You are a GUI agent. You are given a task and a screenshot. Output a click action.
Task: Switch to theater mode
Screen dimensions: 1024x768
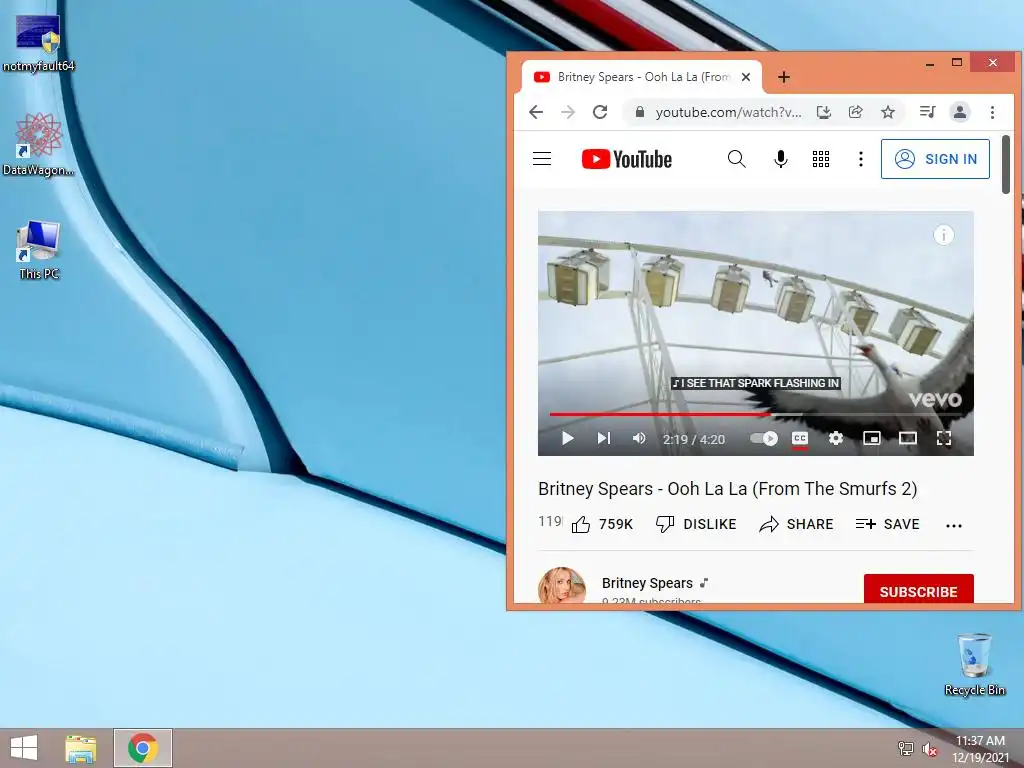point(908,438)
